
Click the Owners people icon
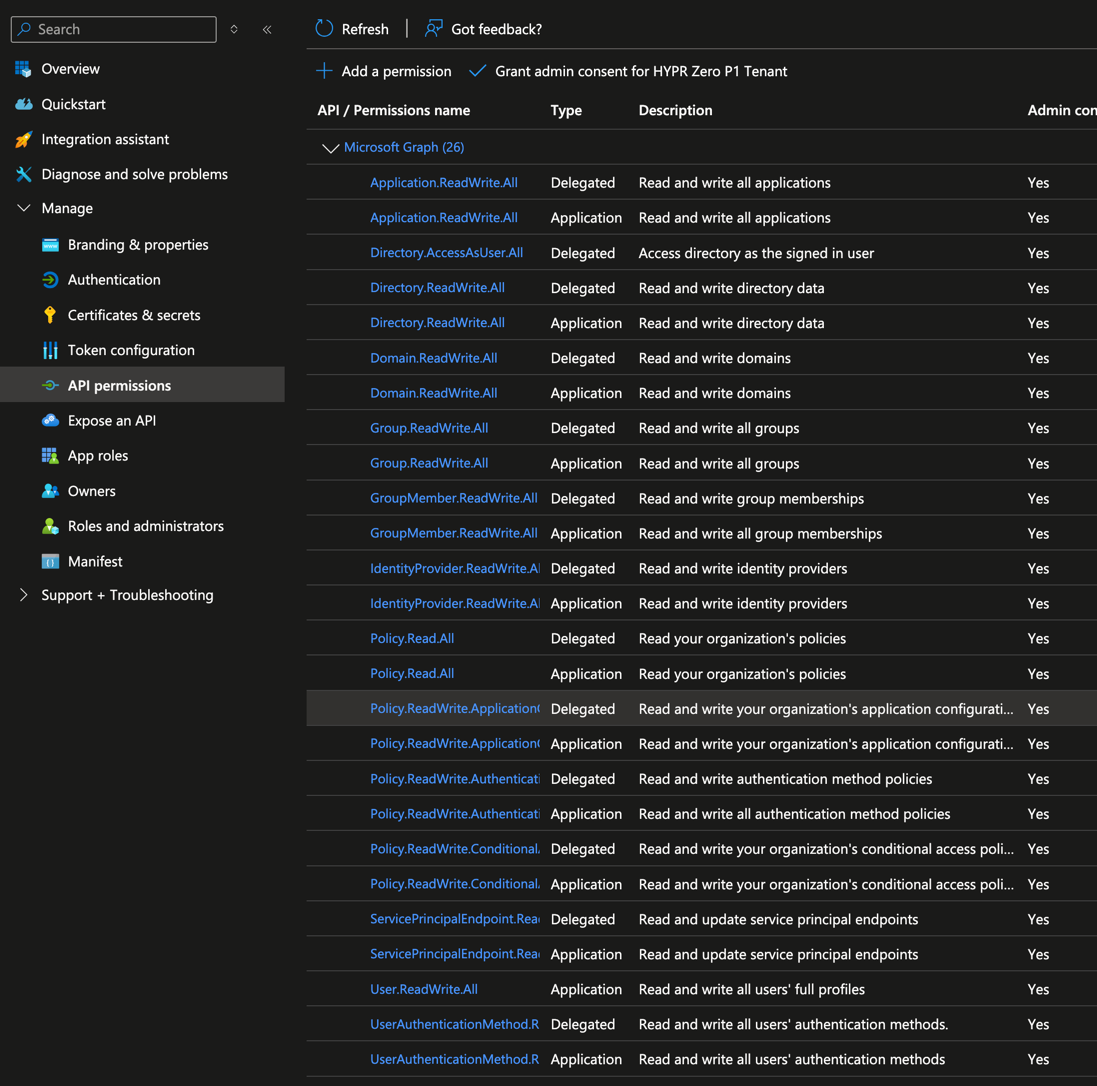50,491
